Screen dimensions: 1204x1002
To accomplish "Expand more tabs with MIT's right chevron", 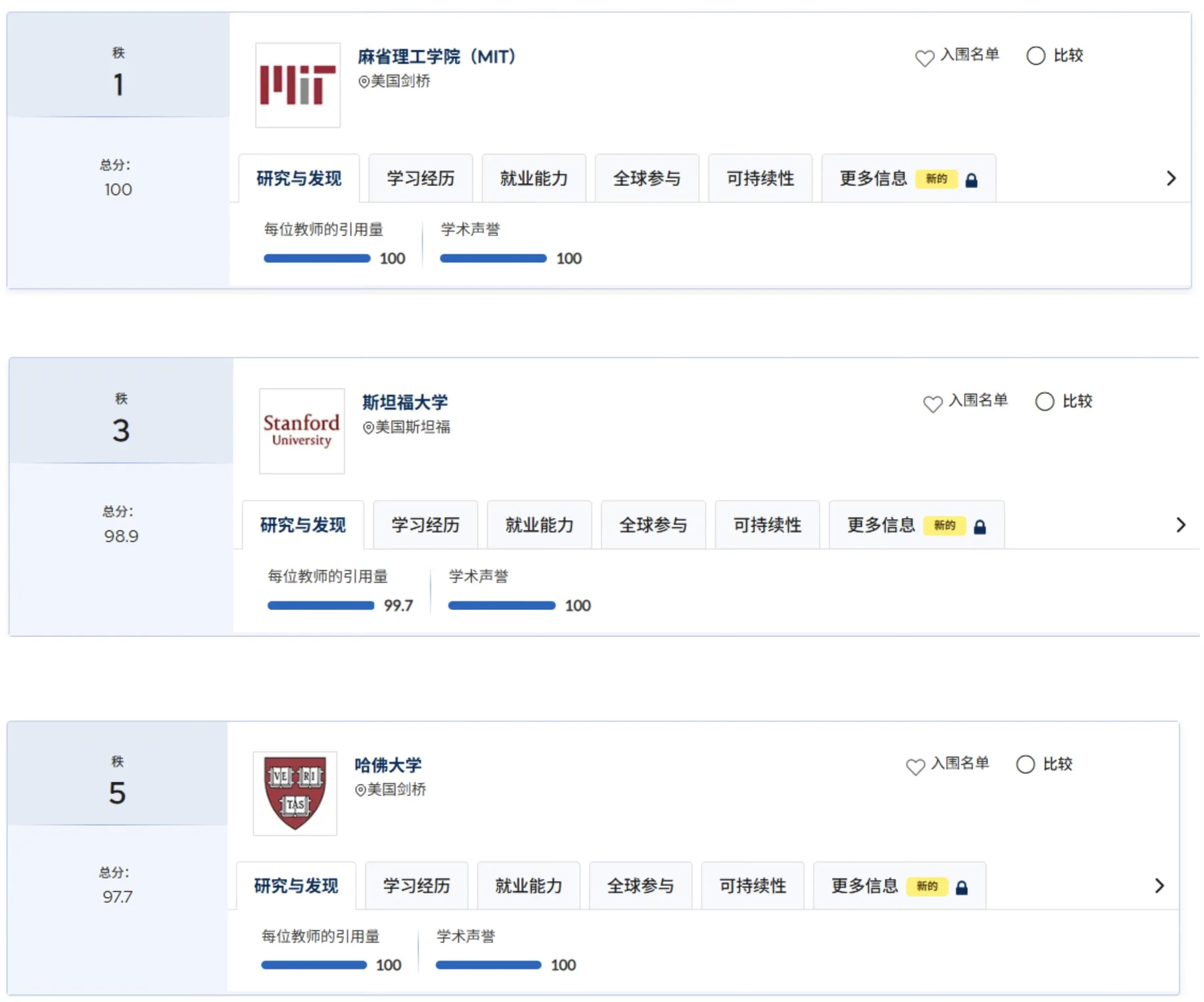I will [x=1171, y=178].
